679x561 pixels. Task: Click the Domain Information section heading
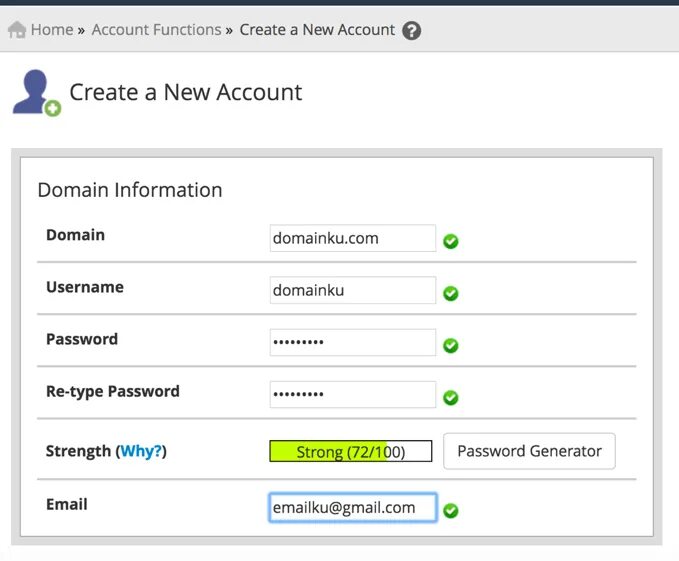[130, 190]
